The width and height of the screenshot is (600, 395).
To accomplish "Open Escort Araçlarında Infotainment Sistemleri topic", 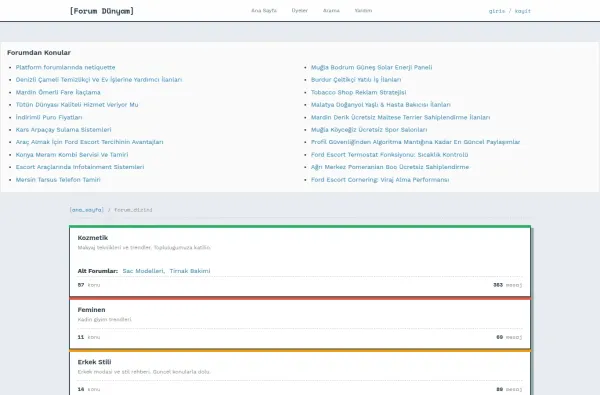I will tap(80, 167).
